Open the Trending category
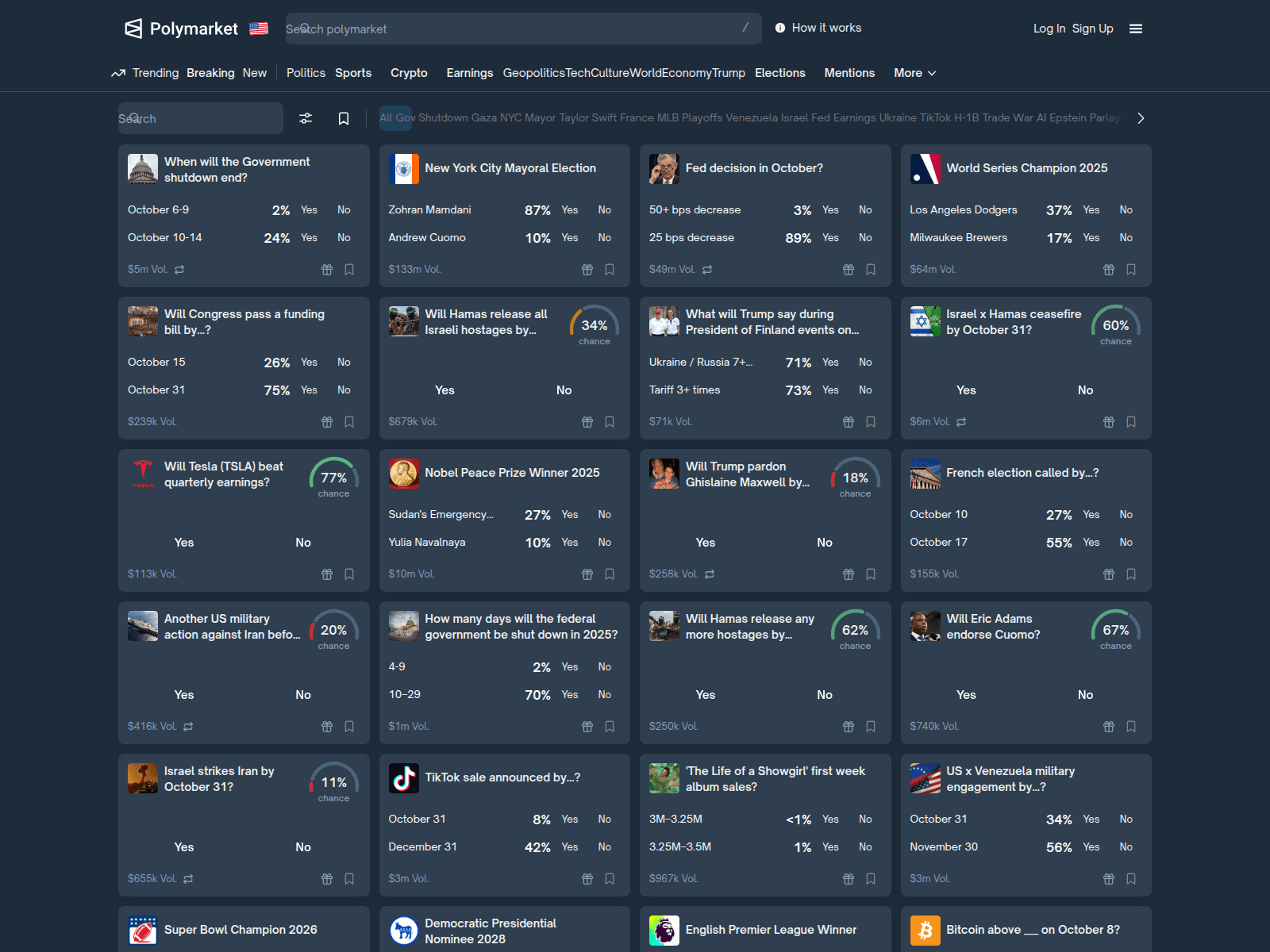 click(146, 73)
